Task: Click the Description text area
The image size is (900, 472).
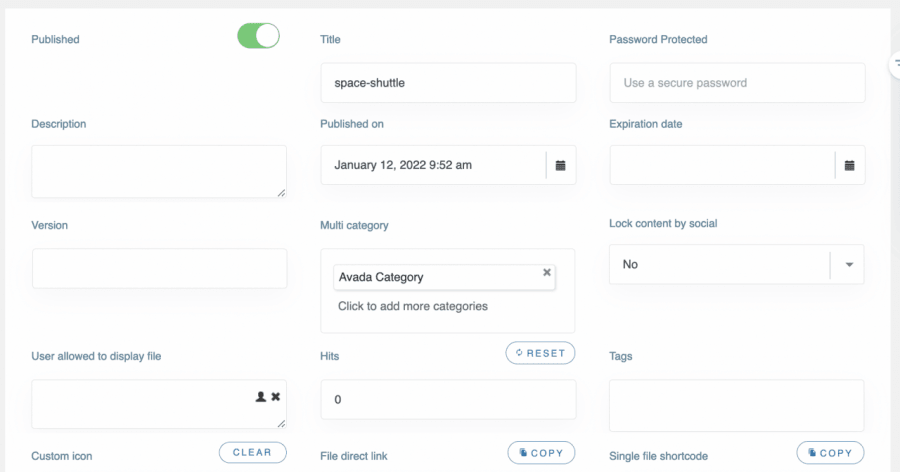Action: pos(158,171)
